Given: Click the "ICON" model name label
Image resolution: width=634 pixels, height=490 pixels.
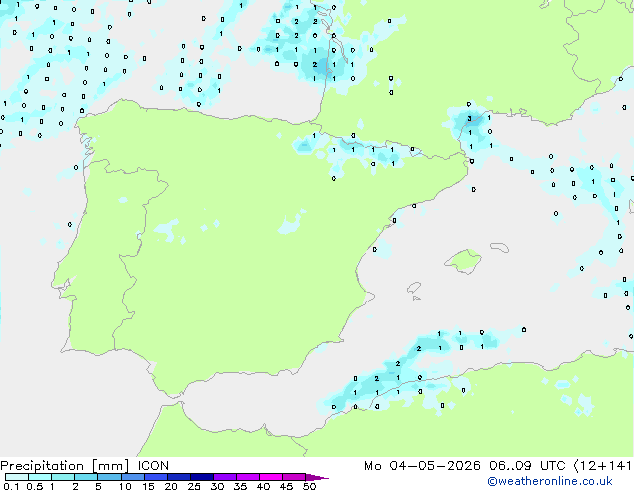Looking at the screenshot, I should (x=153, y=466).
